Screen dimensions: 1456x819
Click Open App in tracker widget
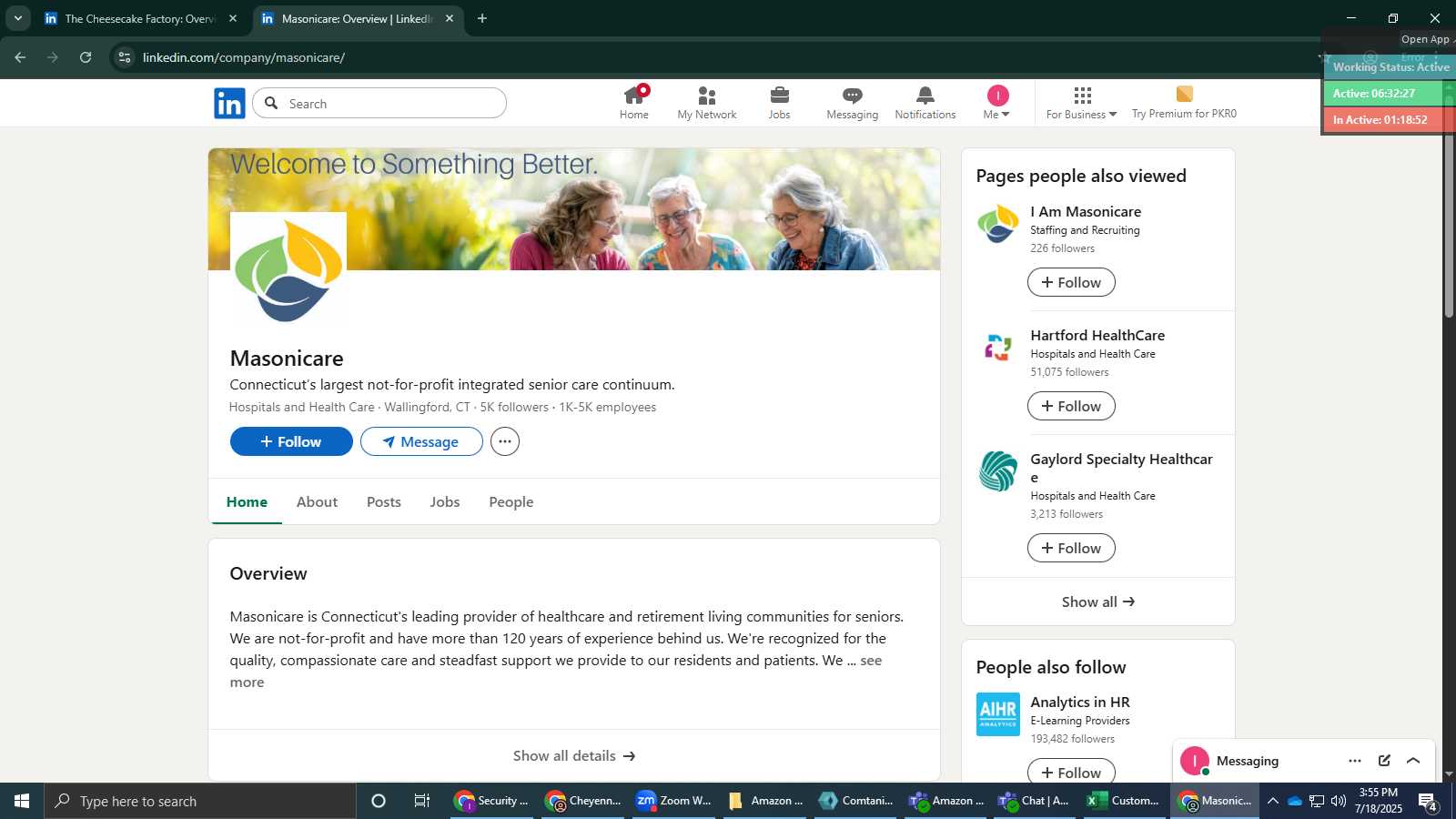1425,39
